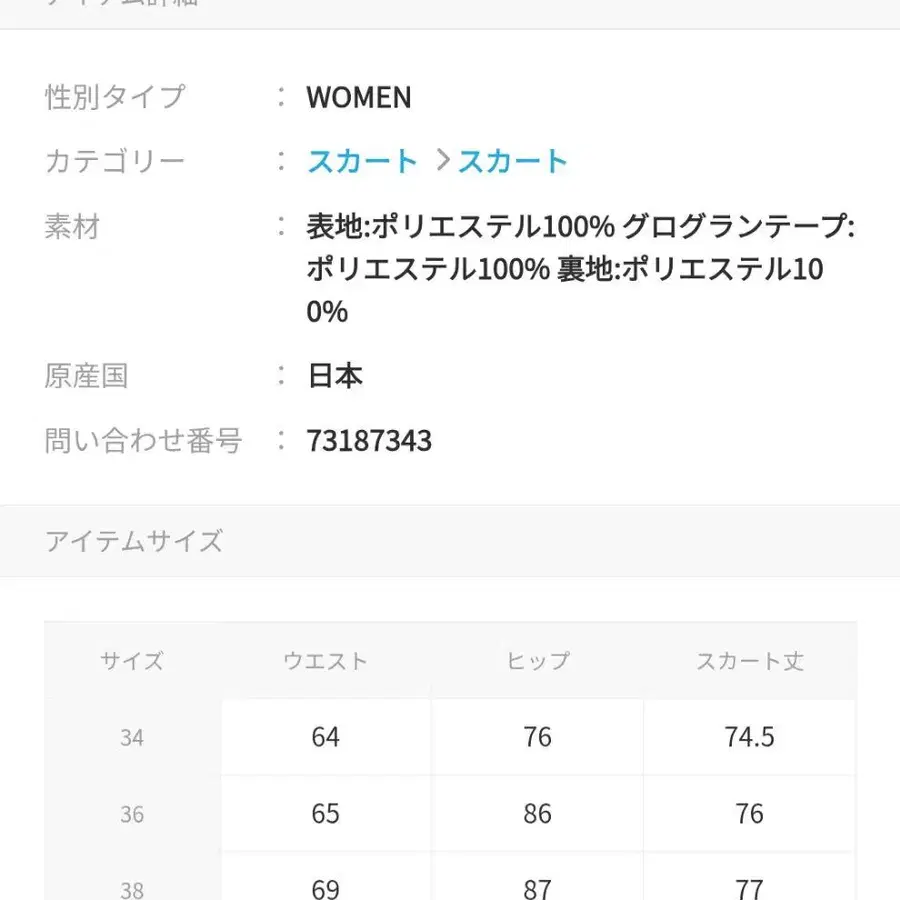The width and height of the screenshot is (900, 900).
Task: Select size 34 in the size table
Action: pos(131,737)
